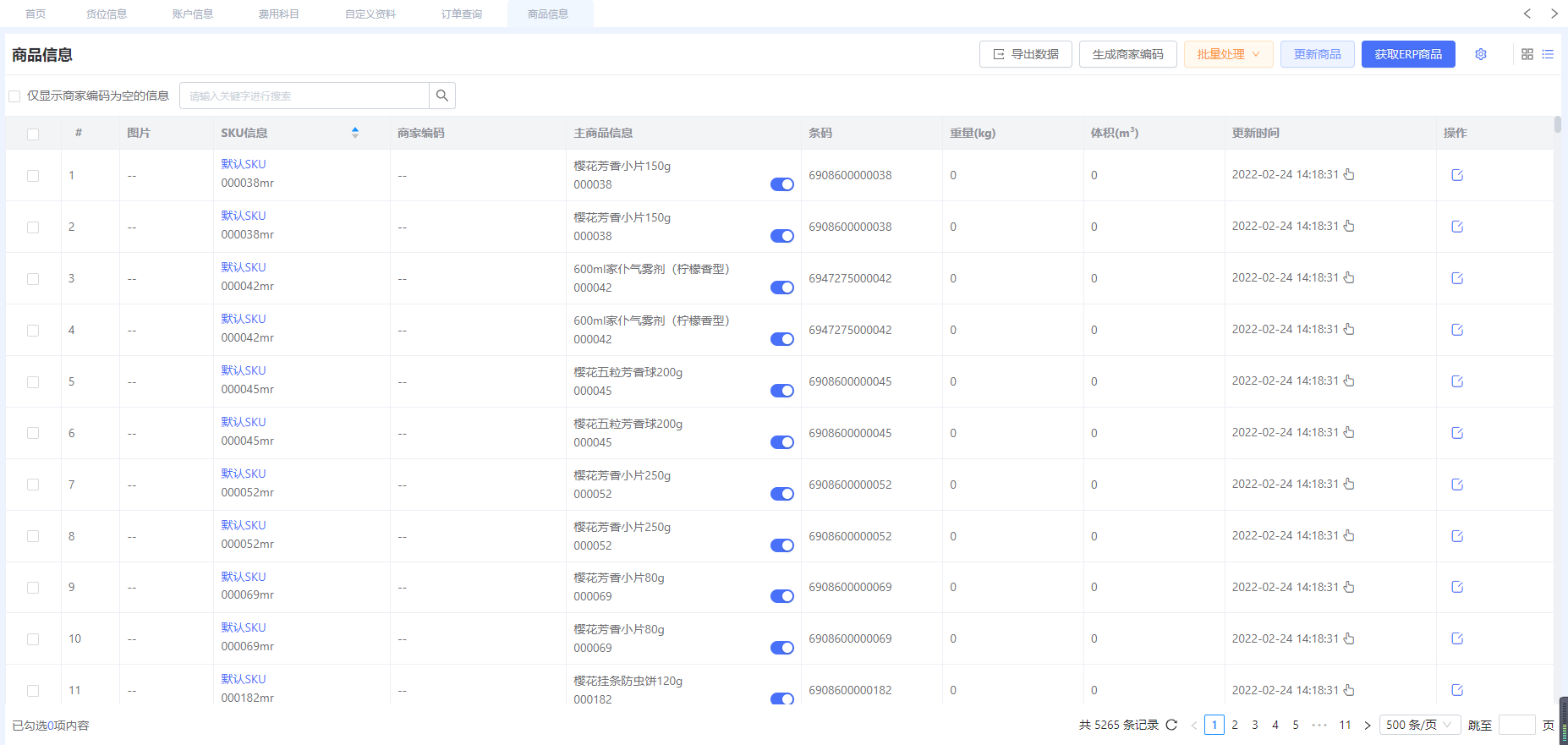Click the hand icon beside row 8 update time
The height and width of the screenshot is (745, 1568).
click(x=1349, y=535)
